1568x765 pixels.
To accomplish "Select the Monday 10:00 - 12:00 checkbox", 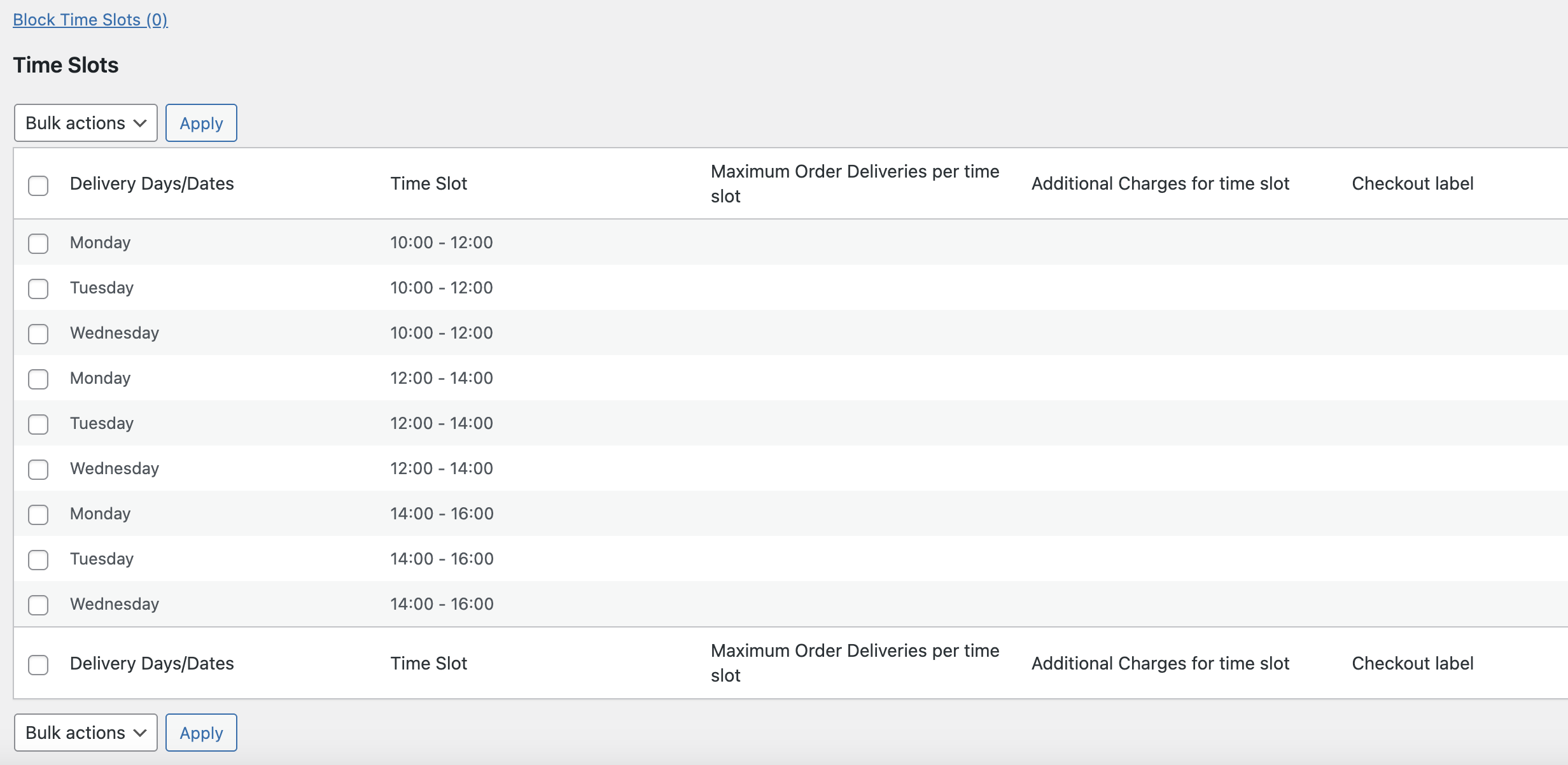I will point(38,243).
